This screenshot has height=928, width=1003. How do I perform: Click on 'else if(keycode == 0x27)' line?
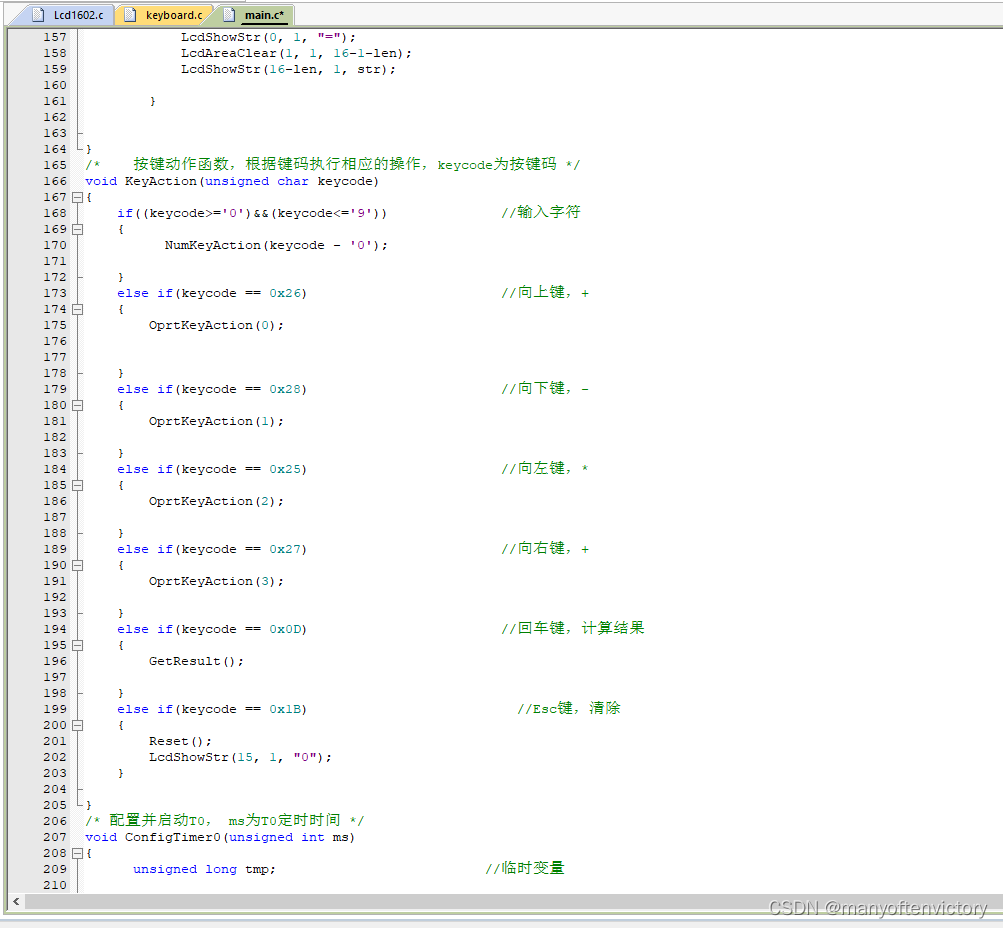pos(212,549)
